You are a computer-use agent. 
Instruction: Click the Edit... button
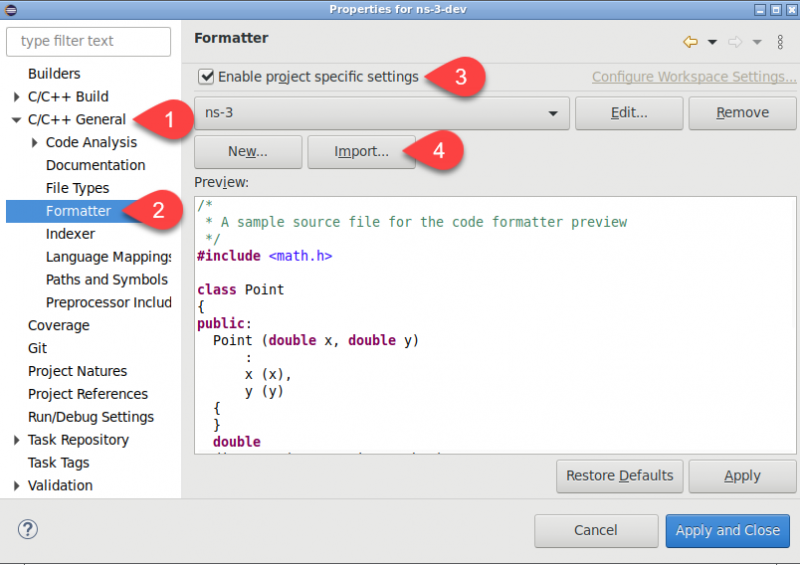629,113
